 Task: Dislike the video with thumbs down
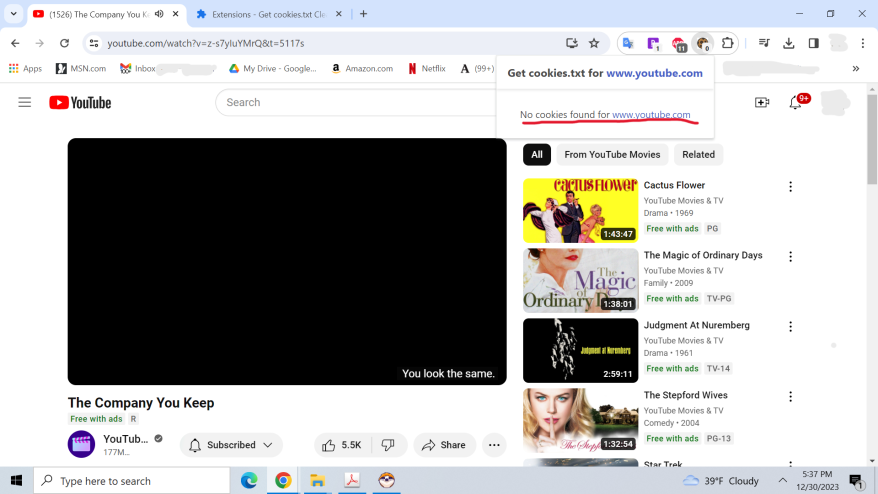(x=389, y=445)
